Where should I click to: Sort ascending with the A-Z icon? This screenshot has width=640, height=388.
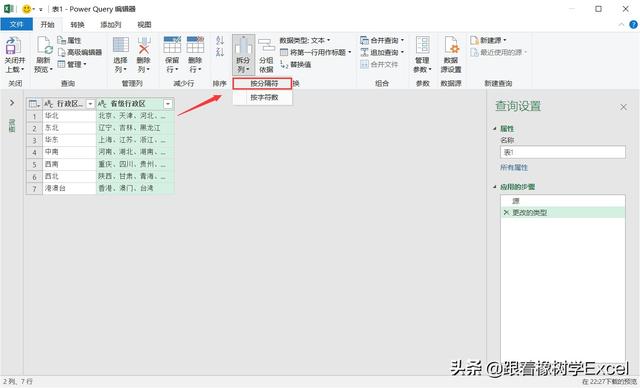(x=220, y=40)
